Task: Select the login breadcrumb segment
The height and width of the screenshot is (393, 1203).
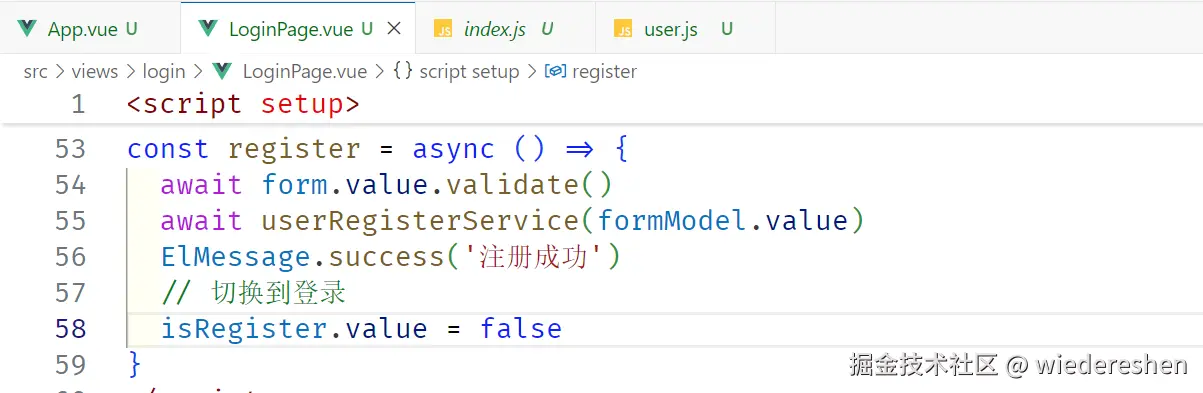Action: tap(164, 72)
